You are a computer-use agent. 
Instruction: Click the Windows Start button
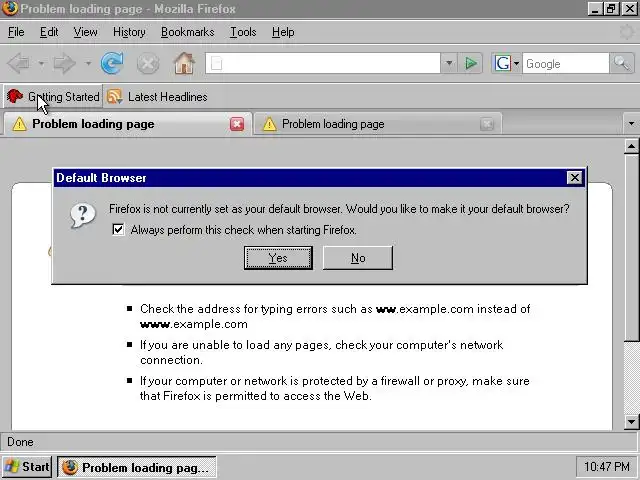27,467
